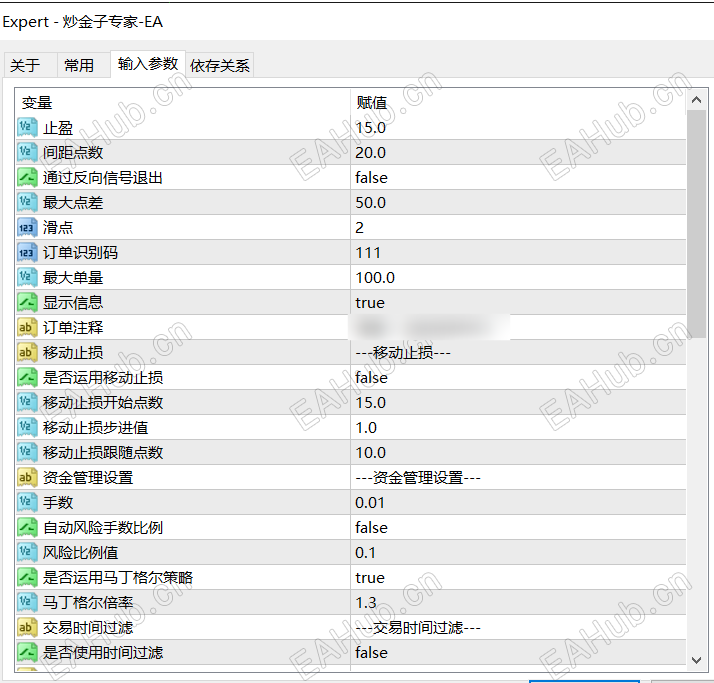Click the string icon beside 交易时间过滤
Screen dimensions: 714x683
(x=27, y=628)
